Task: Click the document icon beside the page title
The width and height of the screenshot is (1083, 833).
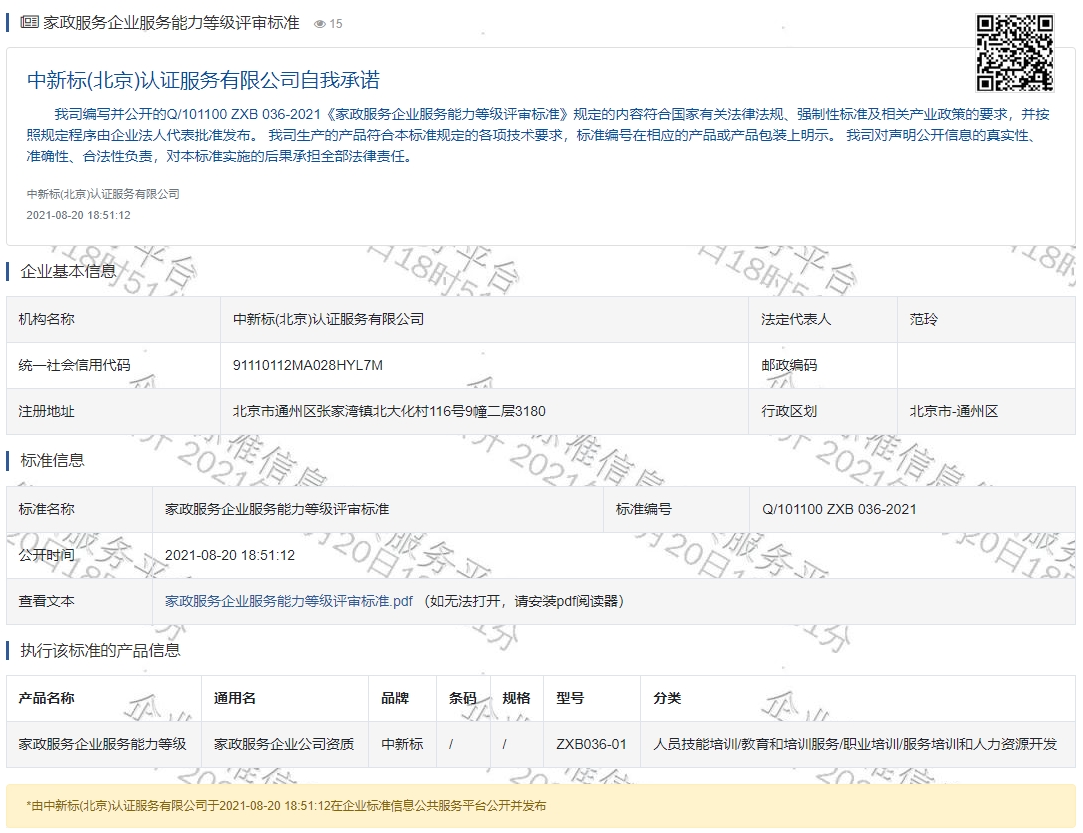Action: [29, 23]
